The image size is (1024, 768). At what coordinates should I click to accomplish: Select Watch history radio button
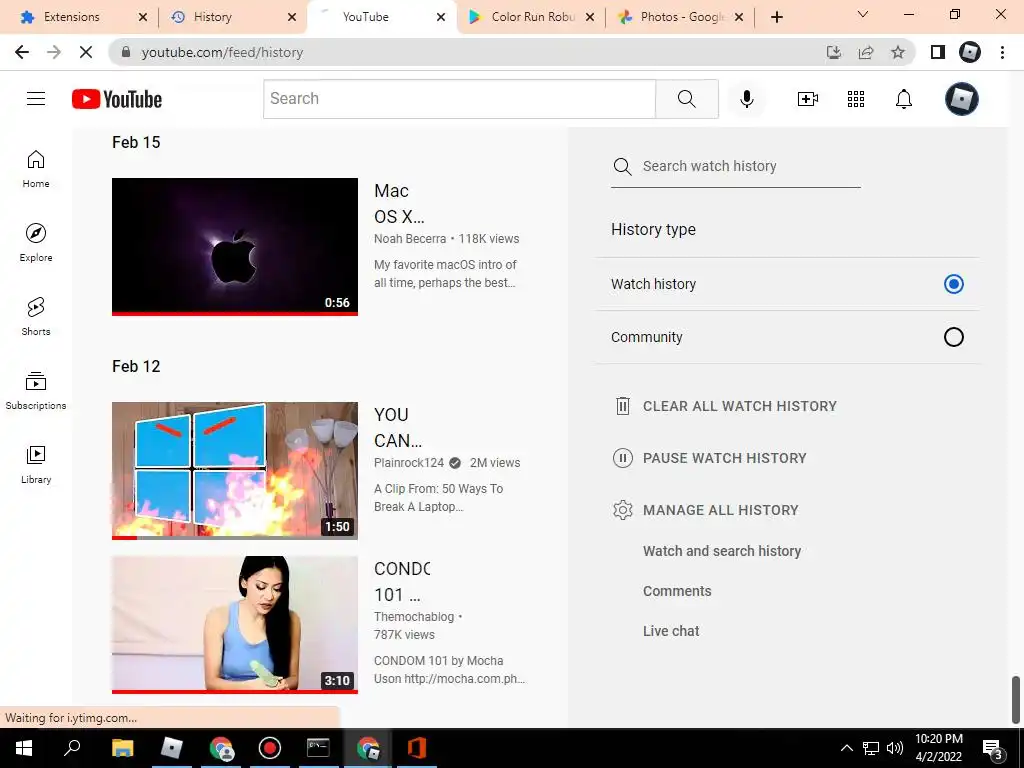point(953,284)
